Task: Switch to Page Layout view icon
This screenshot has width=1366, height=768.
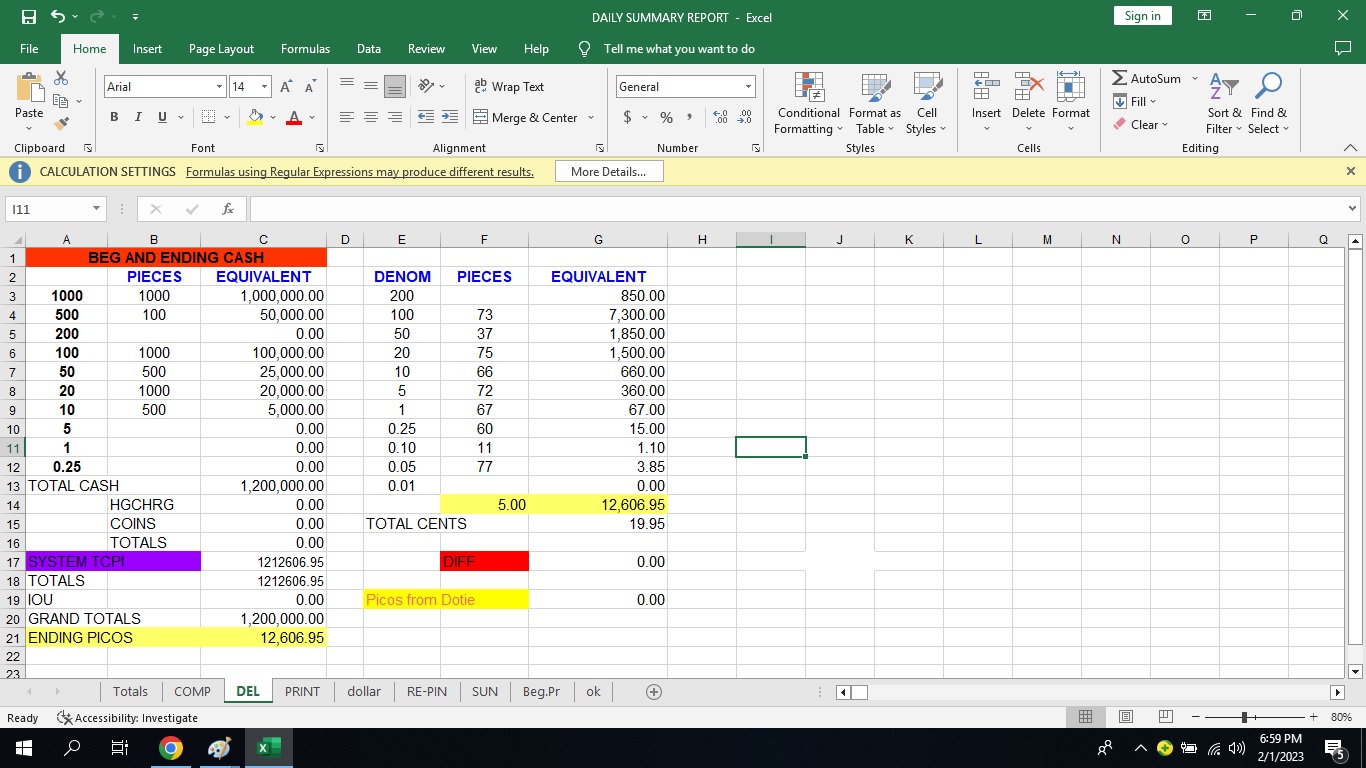Action: point(1124,717)
